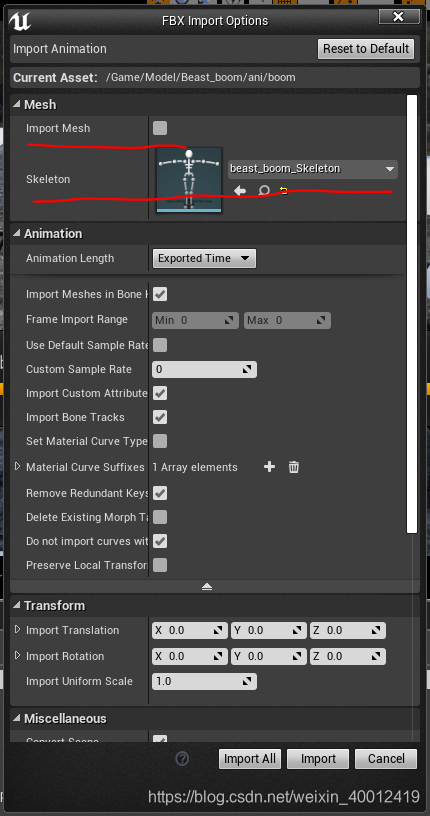Collapse the Transform section

tap(17, 606)
